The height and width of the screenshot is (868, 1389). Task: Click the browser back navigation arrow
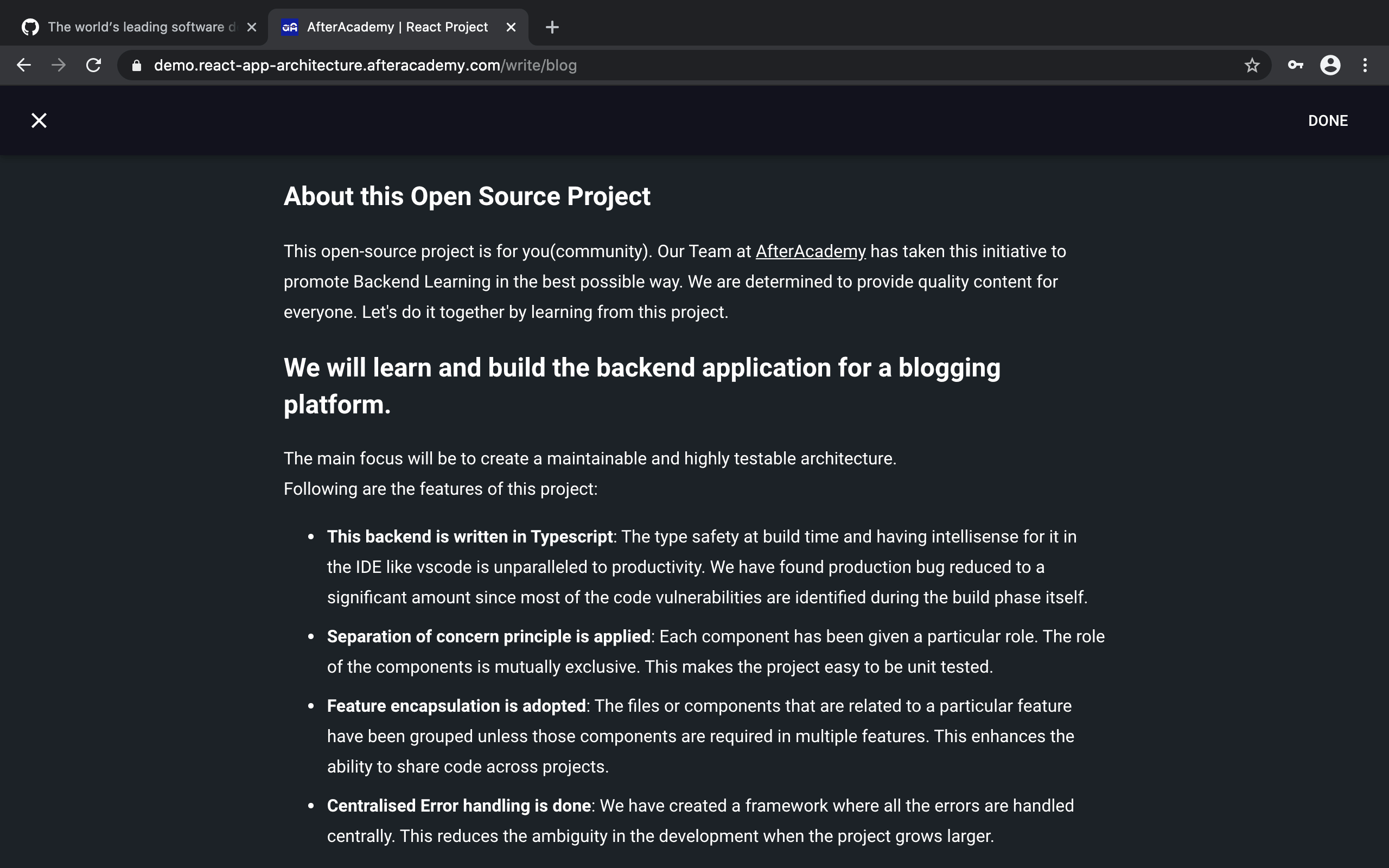[x=23, y=65]
